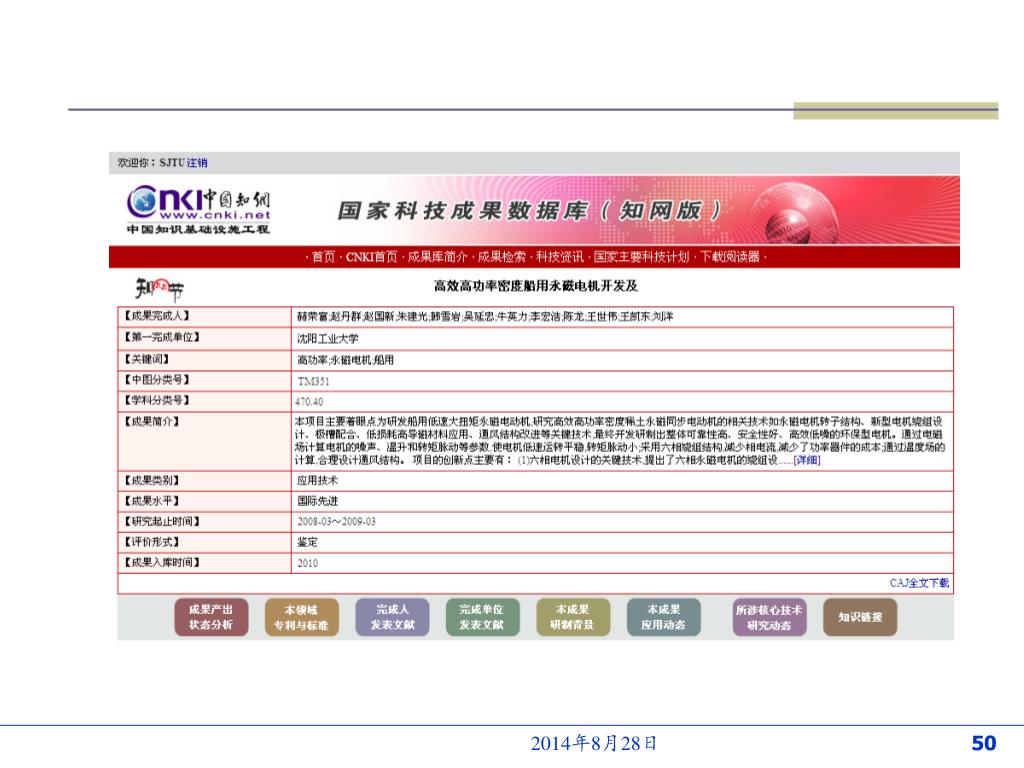Select the subject code 470.40

309,402
